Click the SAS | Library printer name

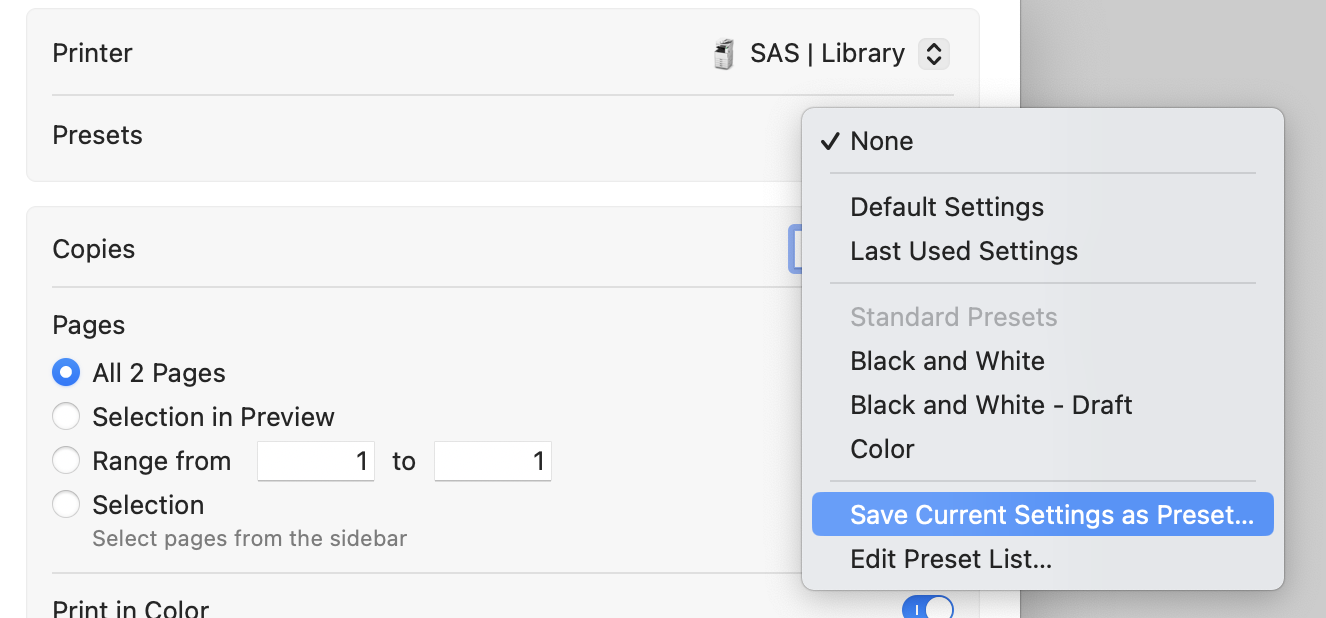coord(827,54)
